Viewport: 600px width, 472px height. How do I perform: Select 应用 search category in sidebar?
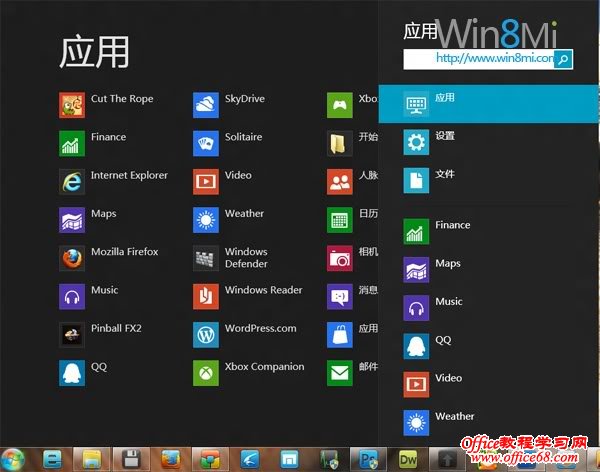pyautogui.click(x=489, y=104)
